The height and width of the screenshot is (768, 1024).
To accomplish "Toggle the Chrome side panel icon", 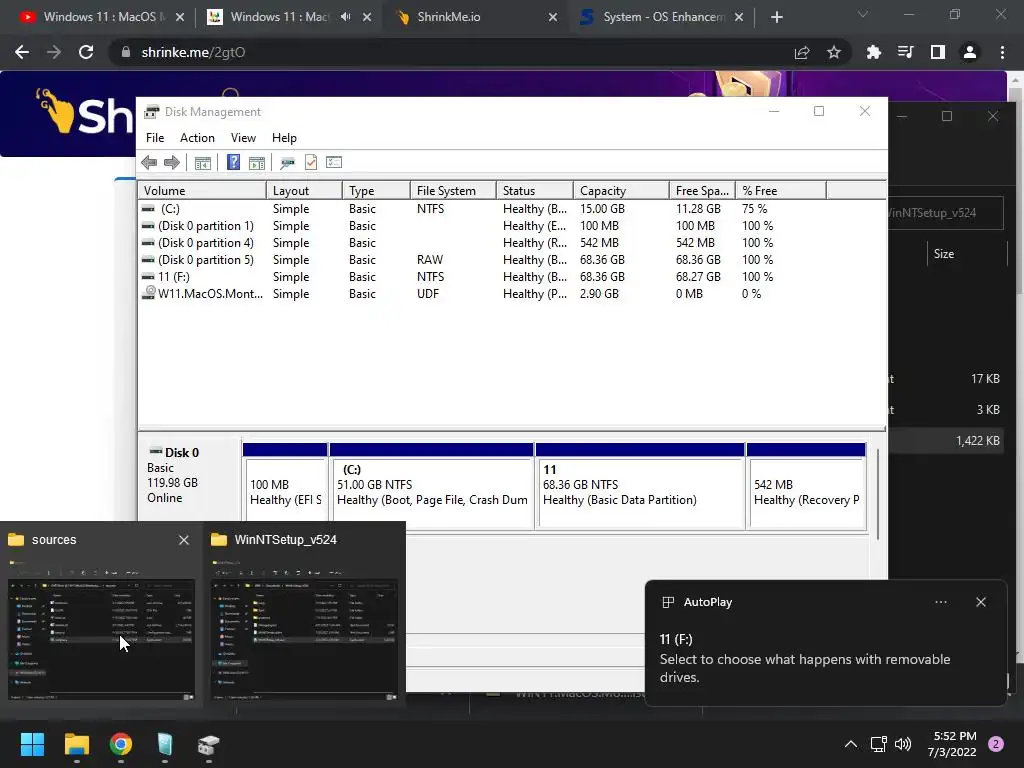I will click(938, 52).
